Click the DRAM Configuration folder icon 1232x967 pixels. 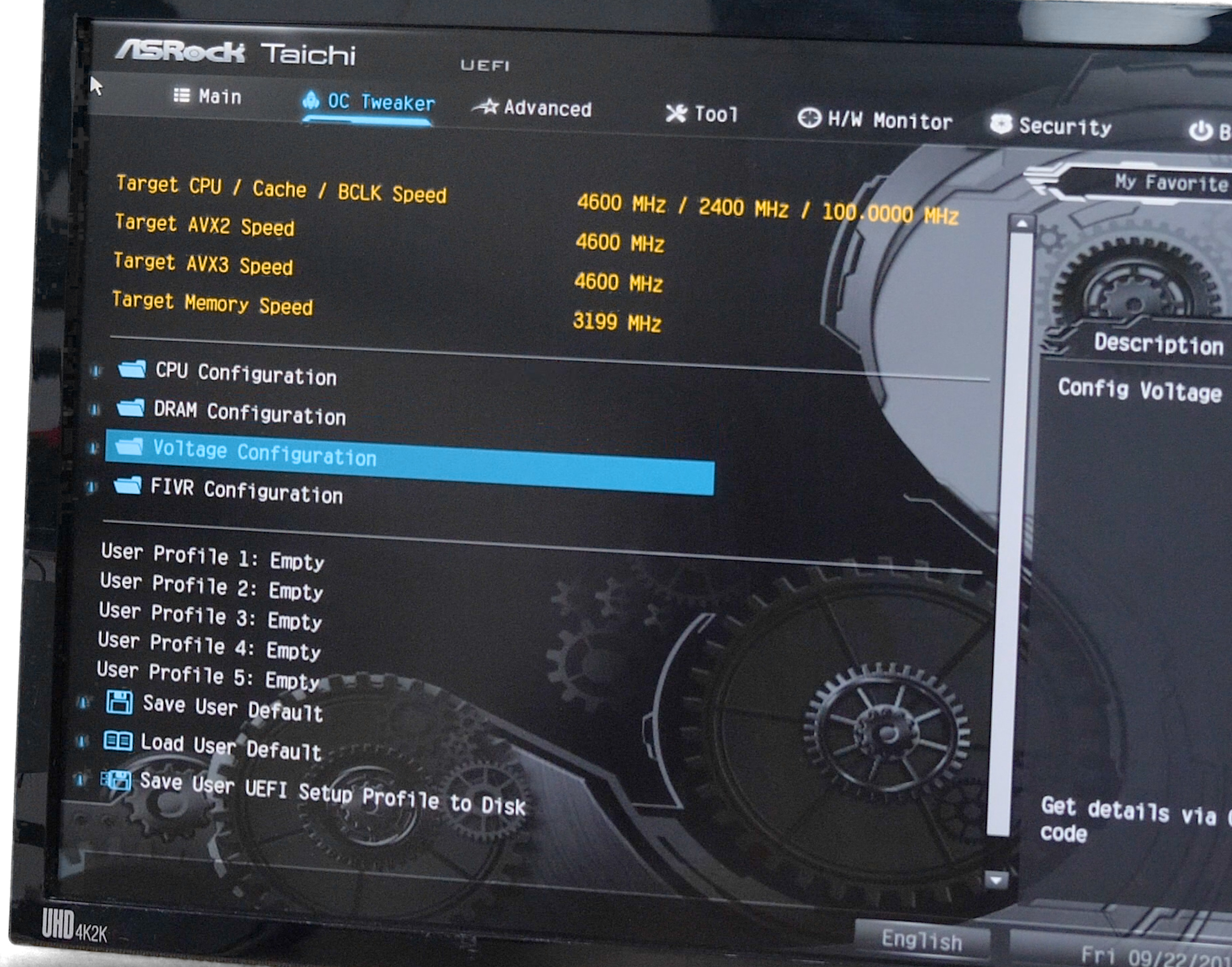[x=131, y=408]
